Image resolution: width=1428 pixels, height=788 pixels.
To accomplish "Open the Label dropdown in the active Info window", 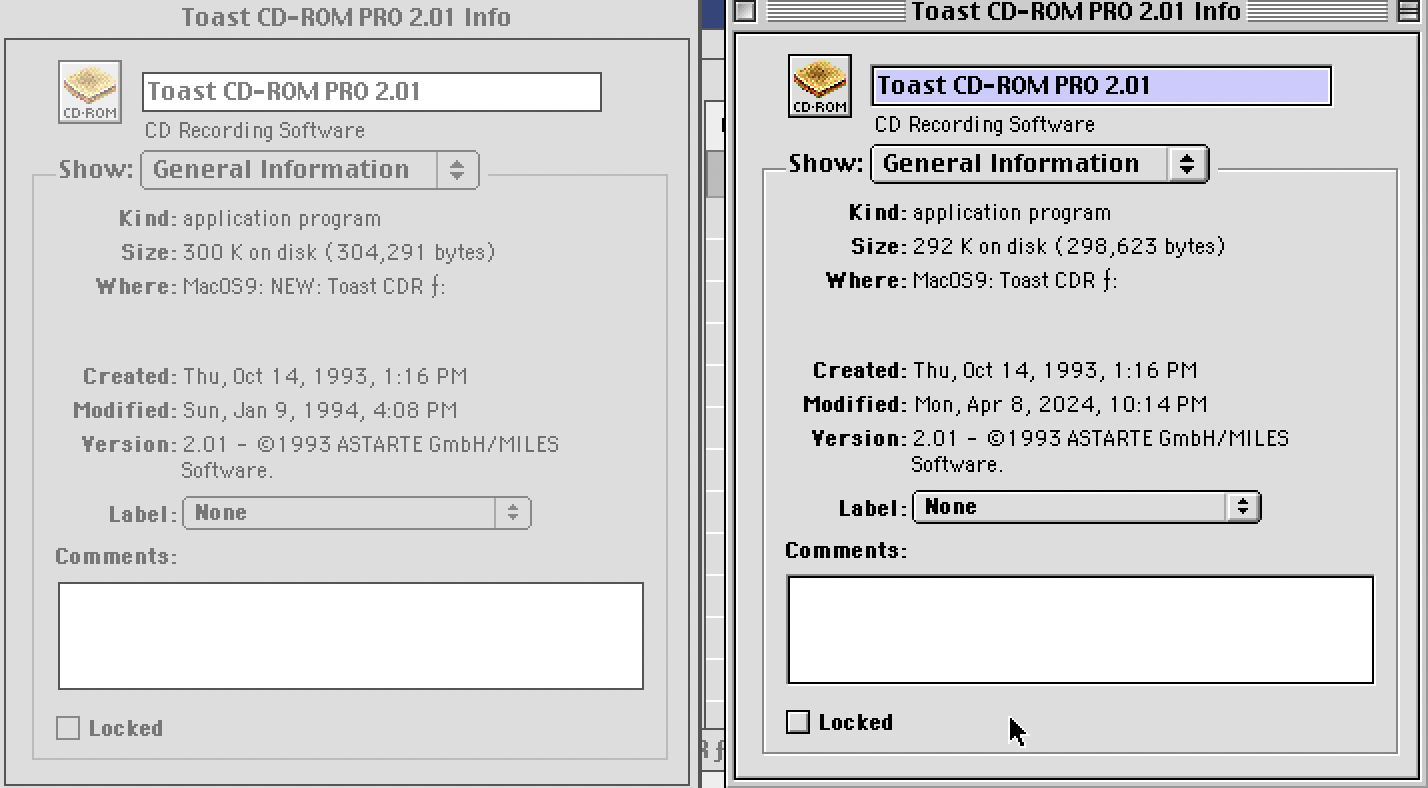I will click(1087, 507).
